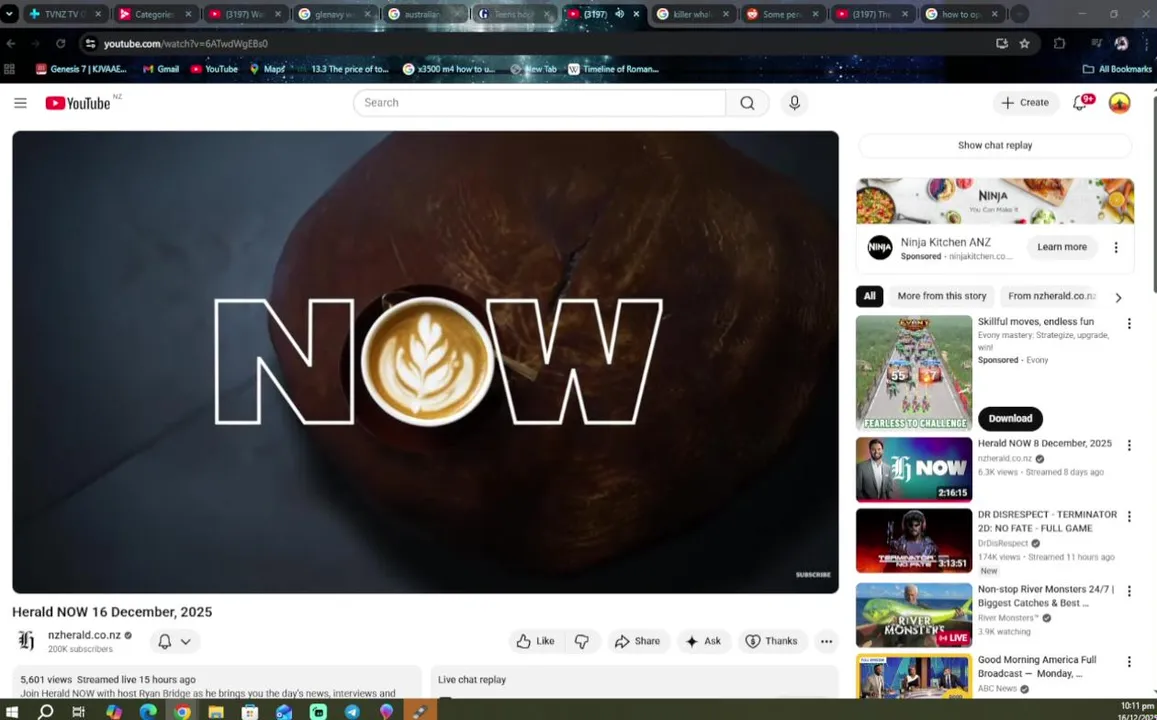1157x720 pixels.
Task: Select From nzherald.co.nz chip
Action: coord(1051,296)
